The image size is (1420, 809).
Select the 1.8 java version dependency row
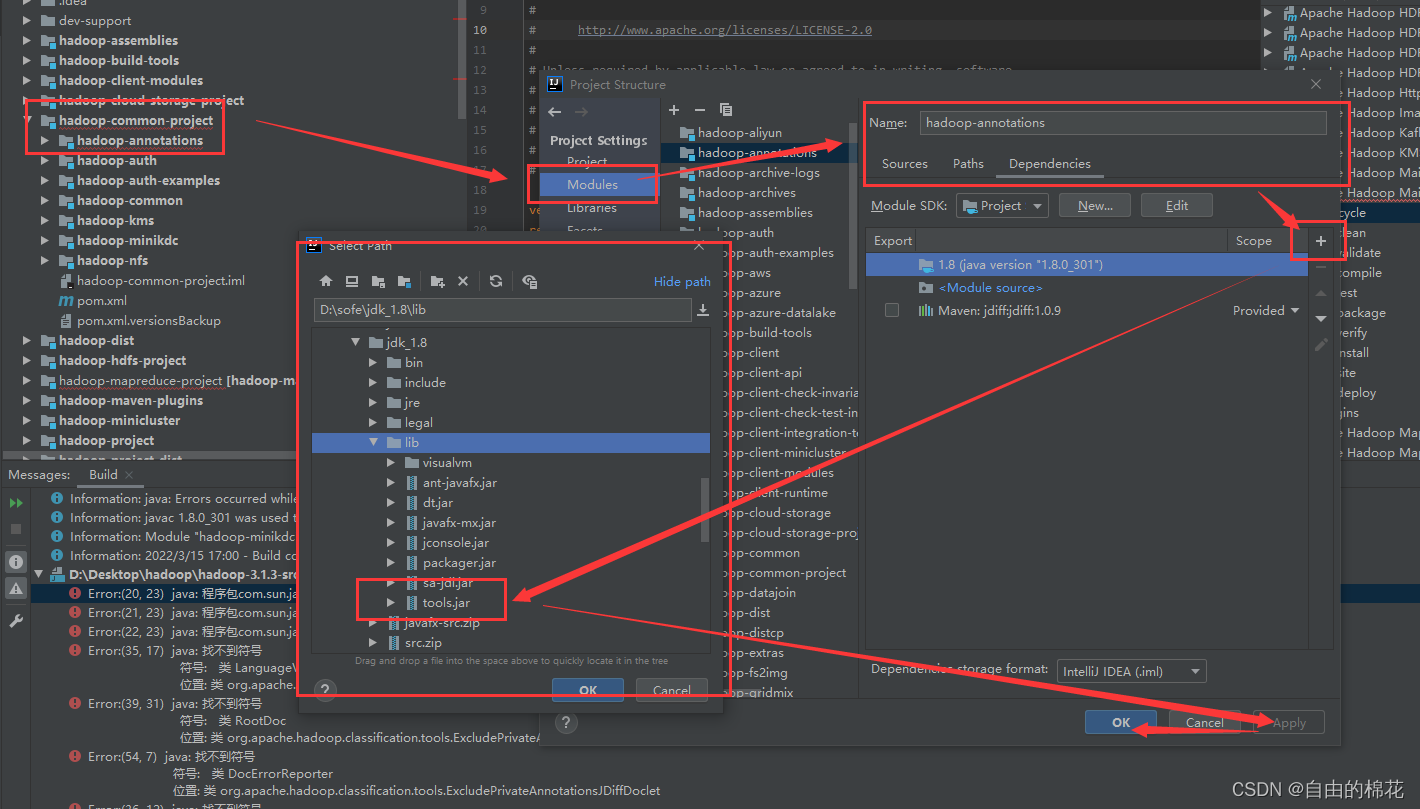(x=1085, y=265)
